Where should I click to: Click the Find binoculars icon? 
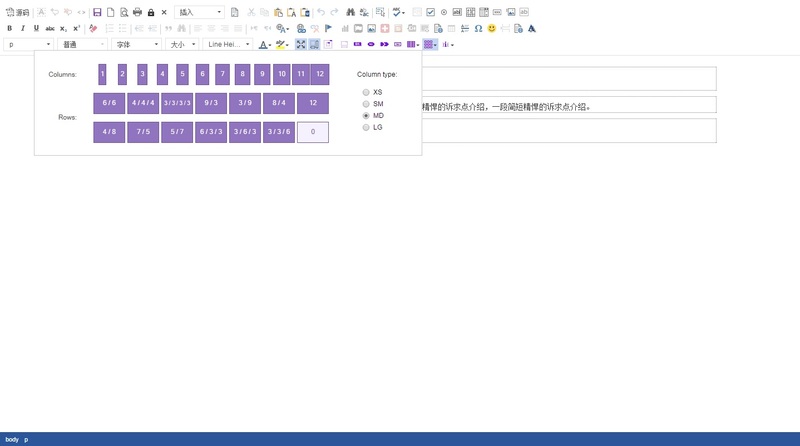pos(362,12)
